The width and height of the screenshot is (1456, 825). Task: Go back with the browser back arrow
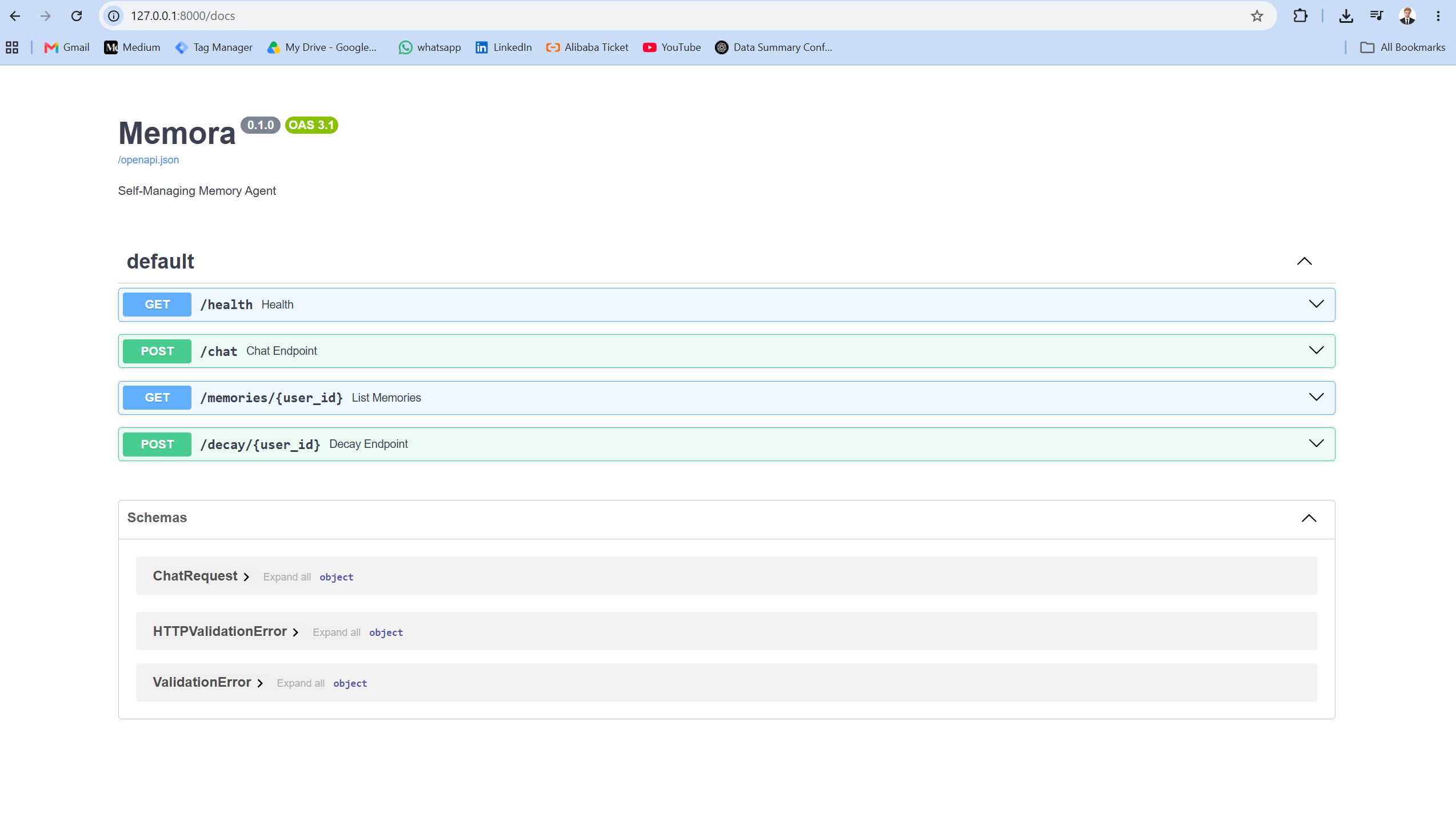(x=15, y=16)
